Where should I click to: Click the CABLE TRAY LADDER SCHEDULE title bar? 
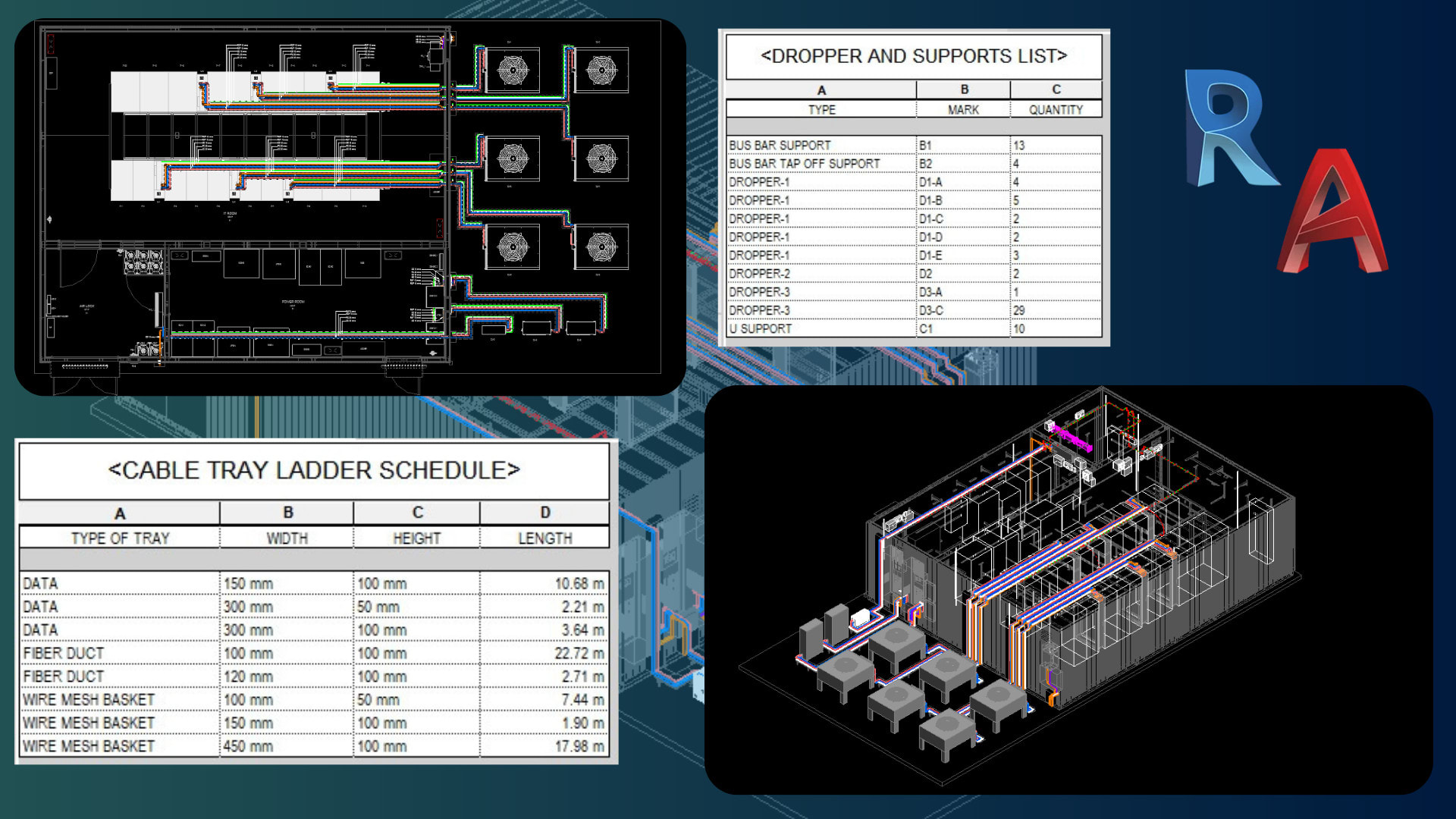click(315, 469)
